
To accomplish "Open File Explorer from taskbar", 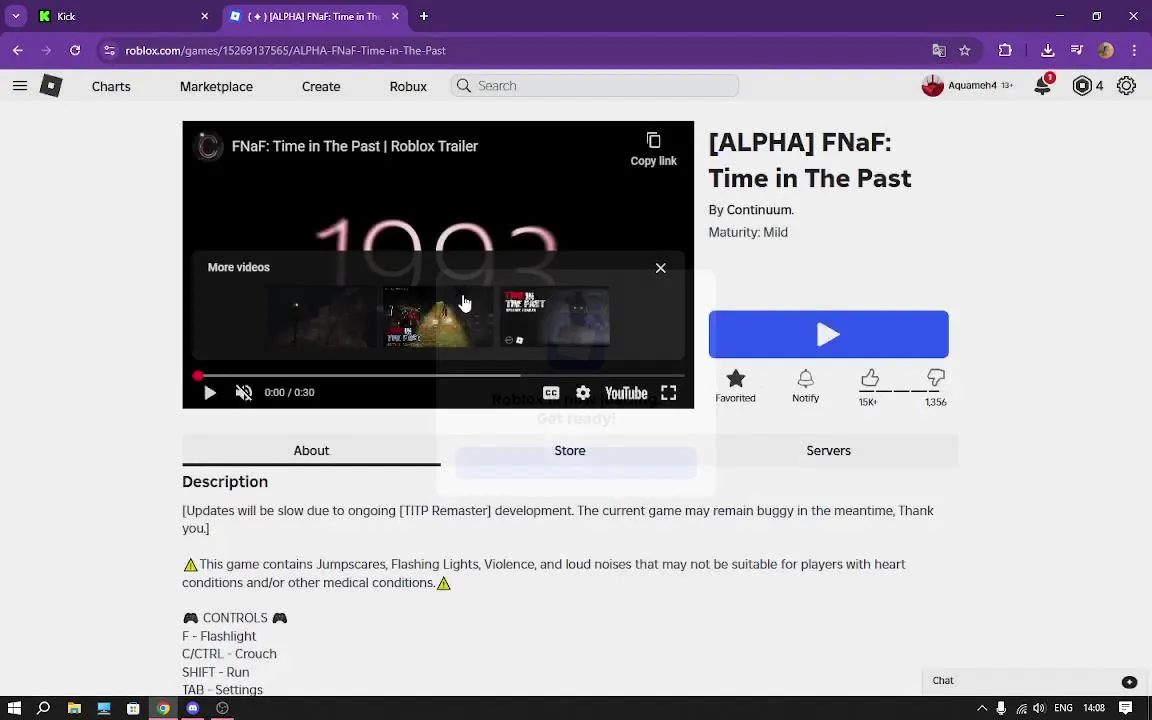I will point(74,708).
